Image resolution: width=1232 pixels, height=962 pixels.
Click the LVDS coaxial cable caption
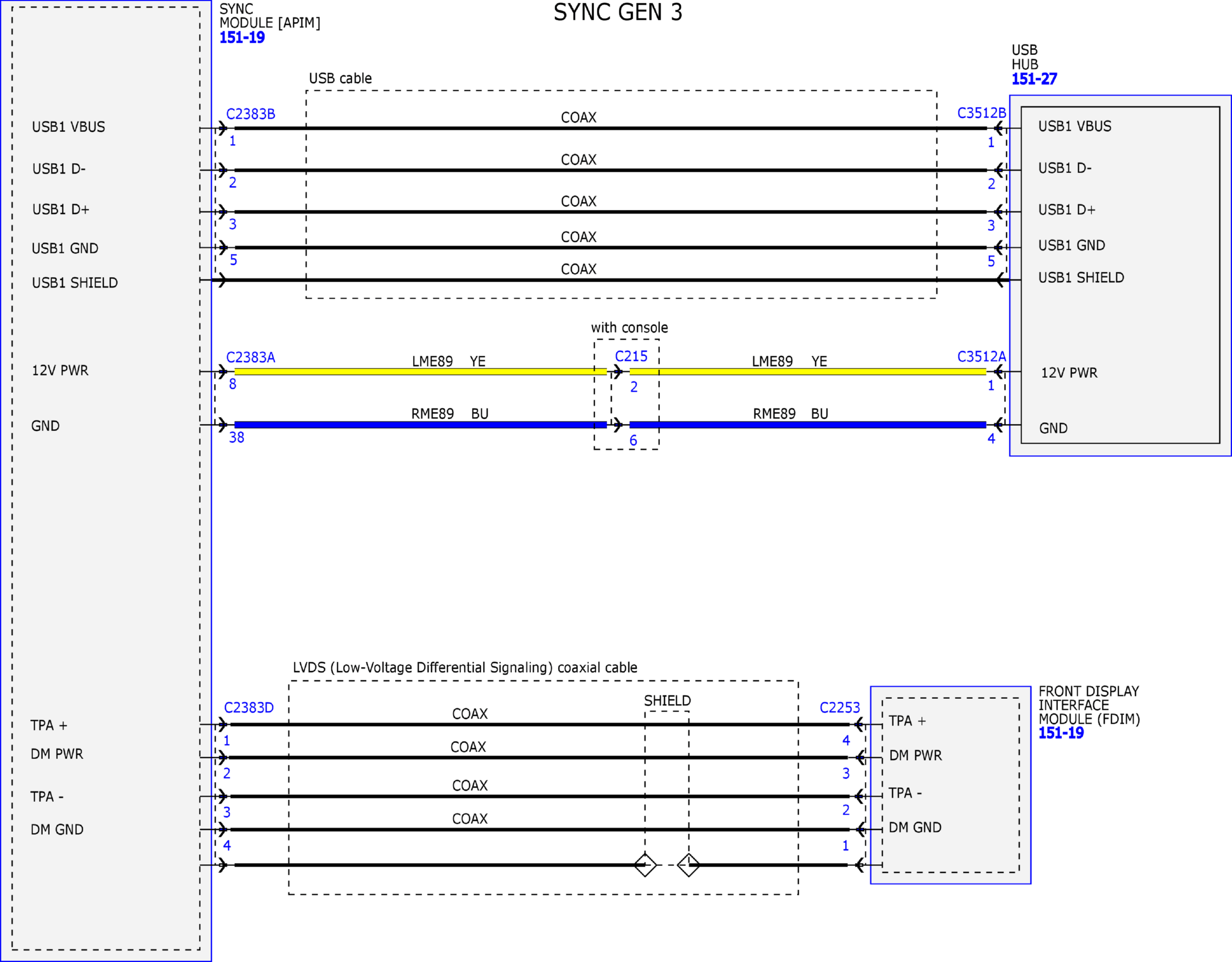click(465, 668)
